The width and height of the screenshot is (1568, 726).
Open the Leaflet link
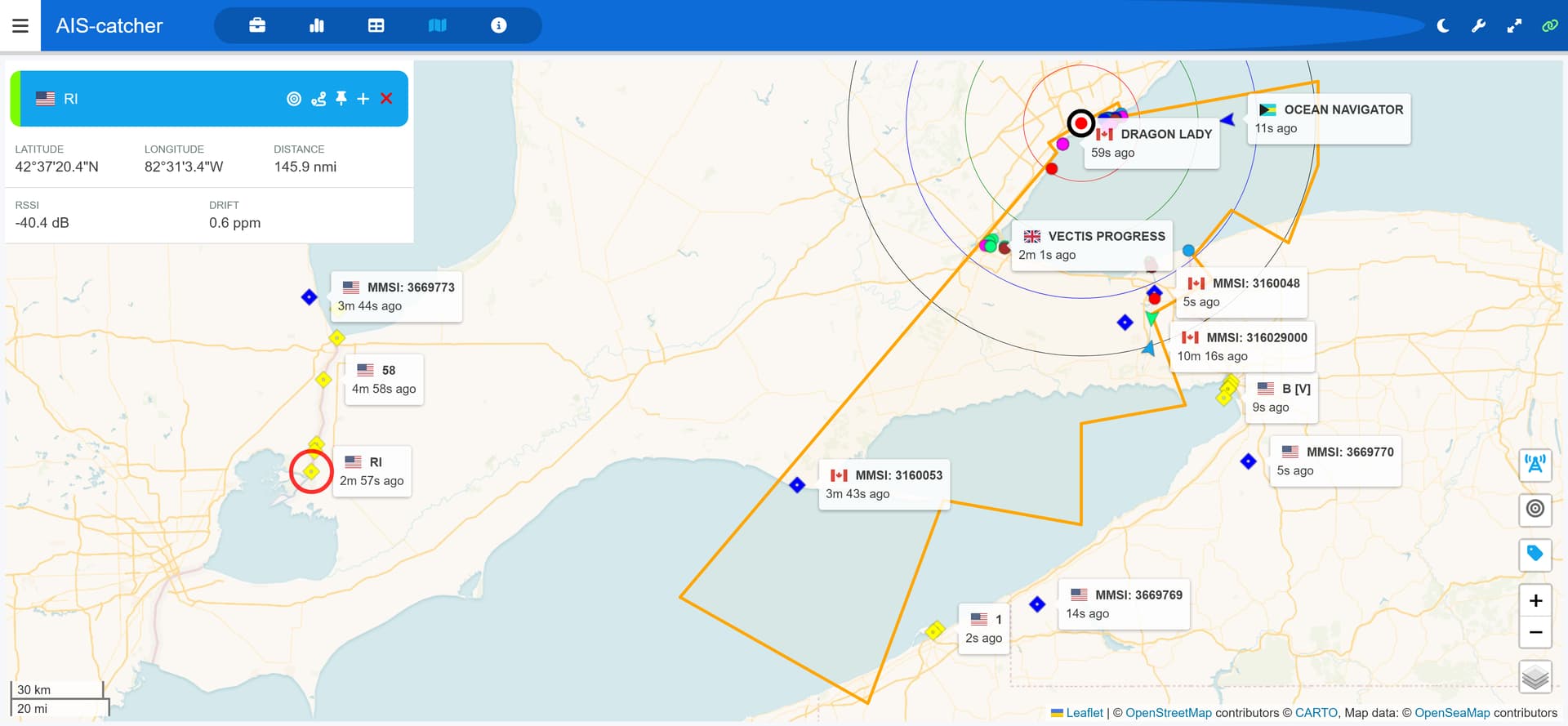click(x=1085, y=713)
